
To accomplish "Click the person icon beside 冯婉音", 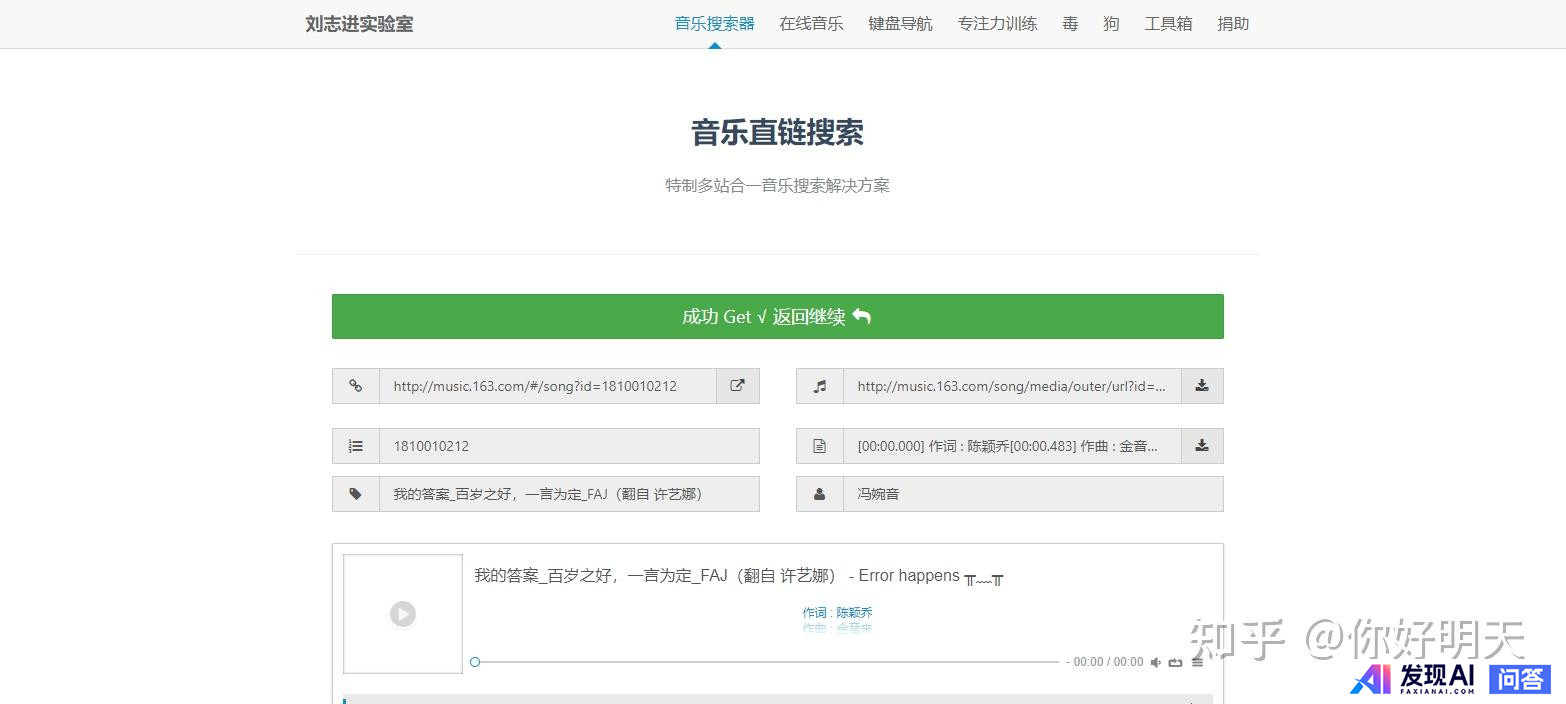I will coord(820,494).
